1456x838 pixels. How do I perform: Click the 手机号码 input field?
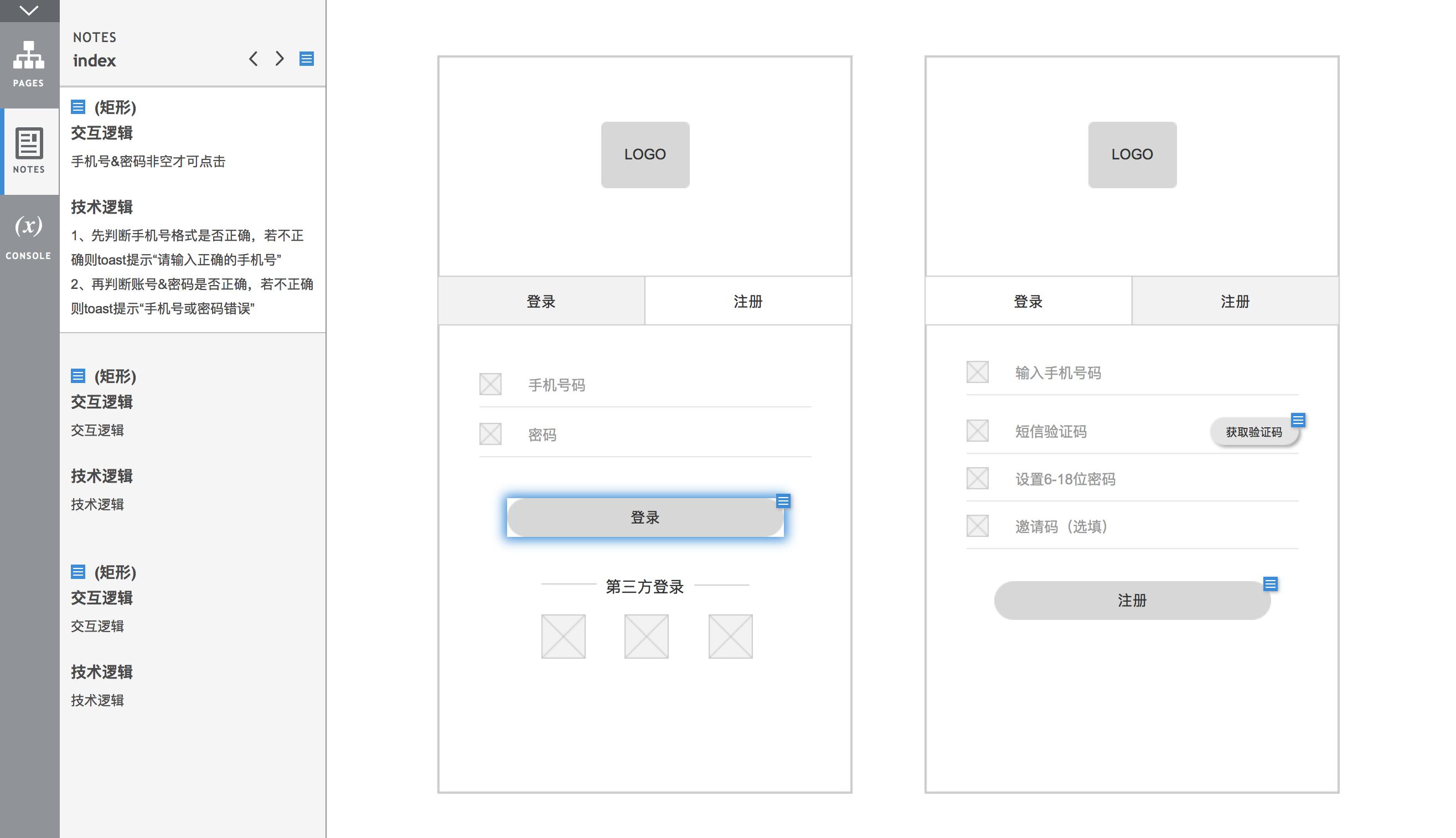tap(662, 385)
